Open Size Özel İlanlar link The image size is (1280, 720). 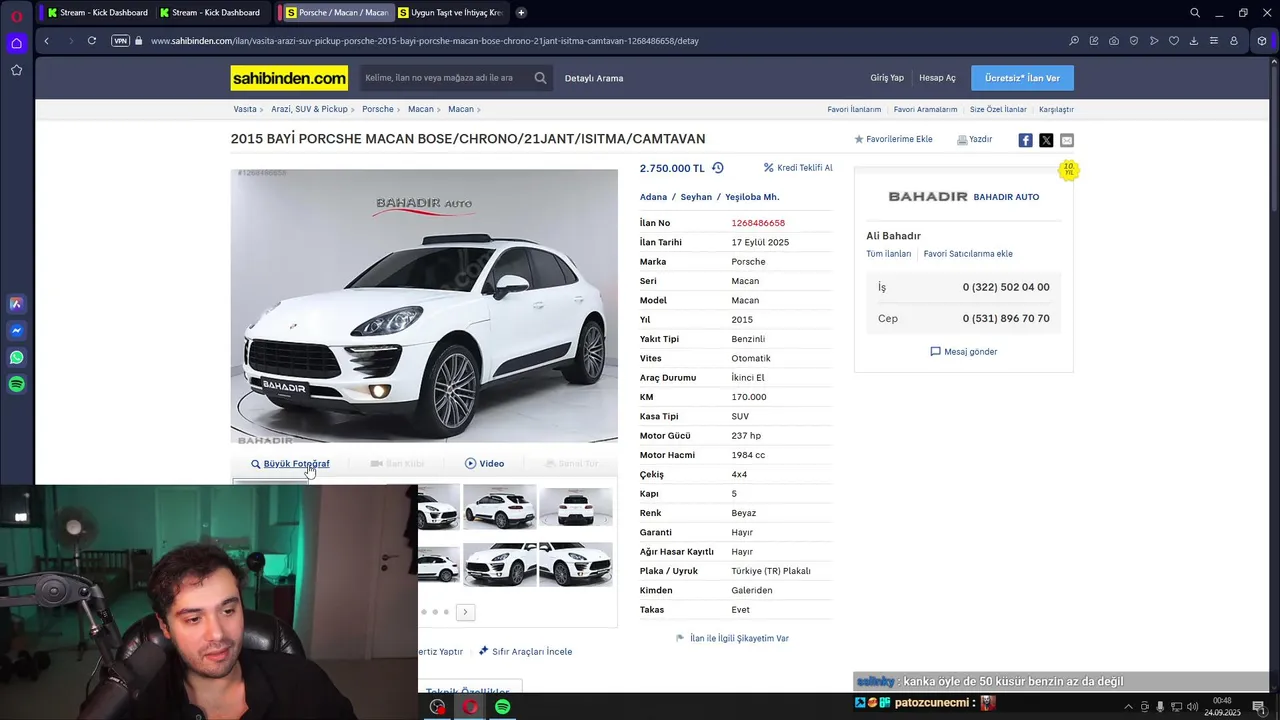tap(998, 110)
